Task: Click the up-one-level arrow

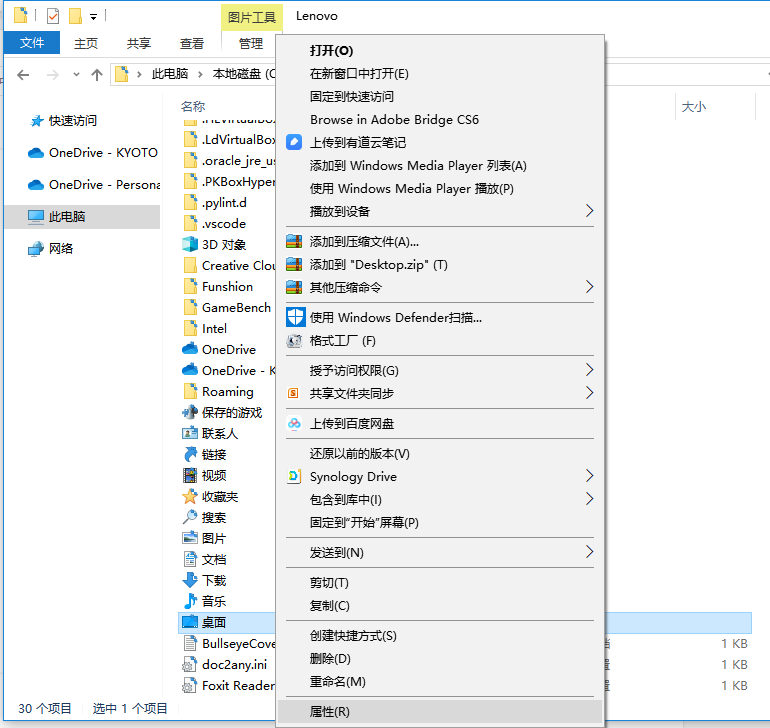Action: pos(97,75)
